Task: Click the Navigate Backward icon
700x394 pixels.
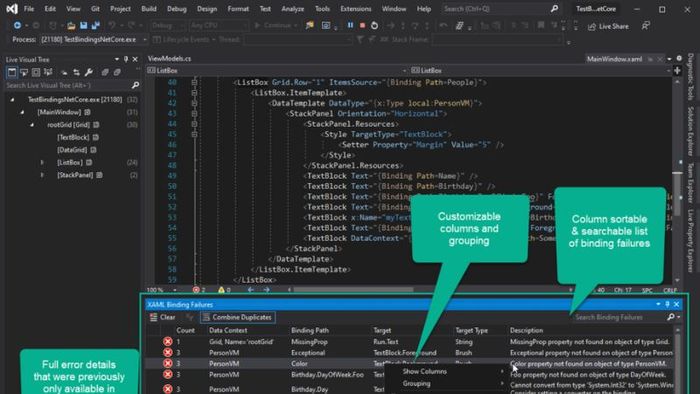Action: tap(17, 25)
